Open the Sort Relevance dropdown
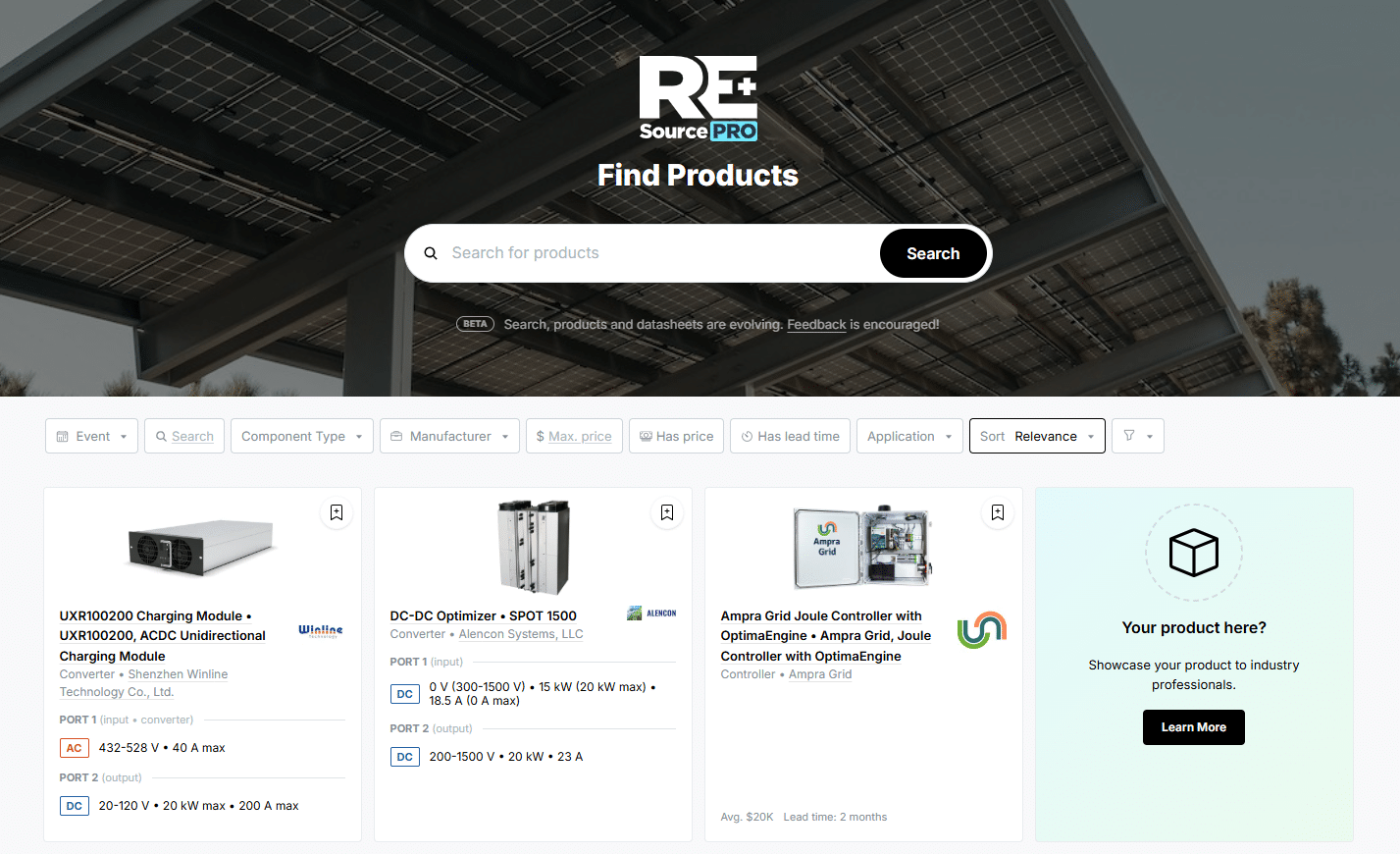This screenshot has width=1400, height=854. point(1037,436)
